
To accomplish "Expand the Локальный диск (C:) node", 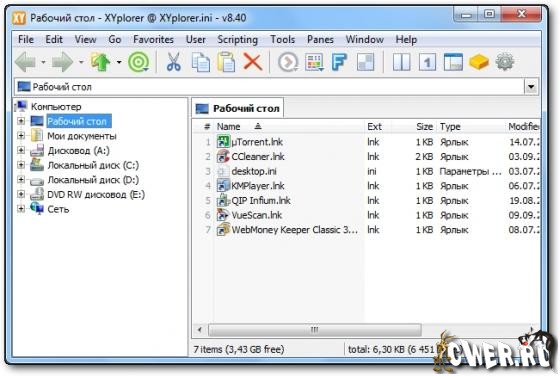I will [21, 165].
